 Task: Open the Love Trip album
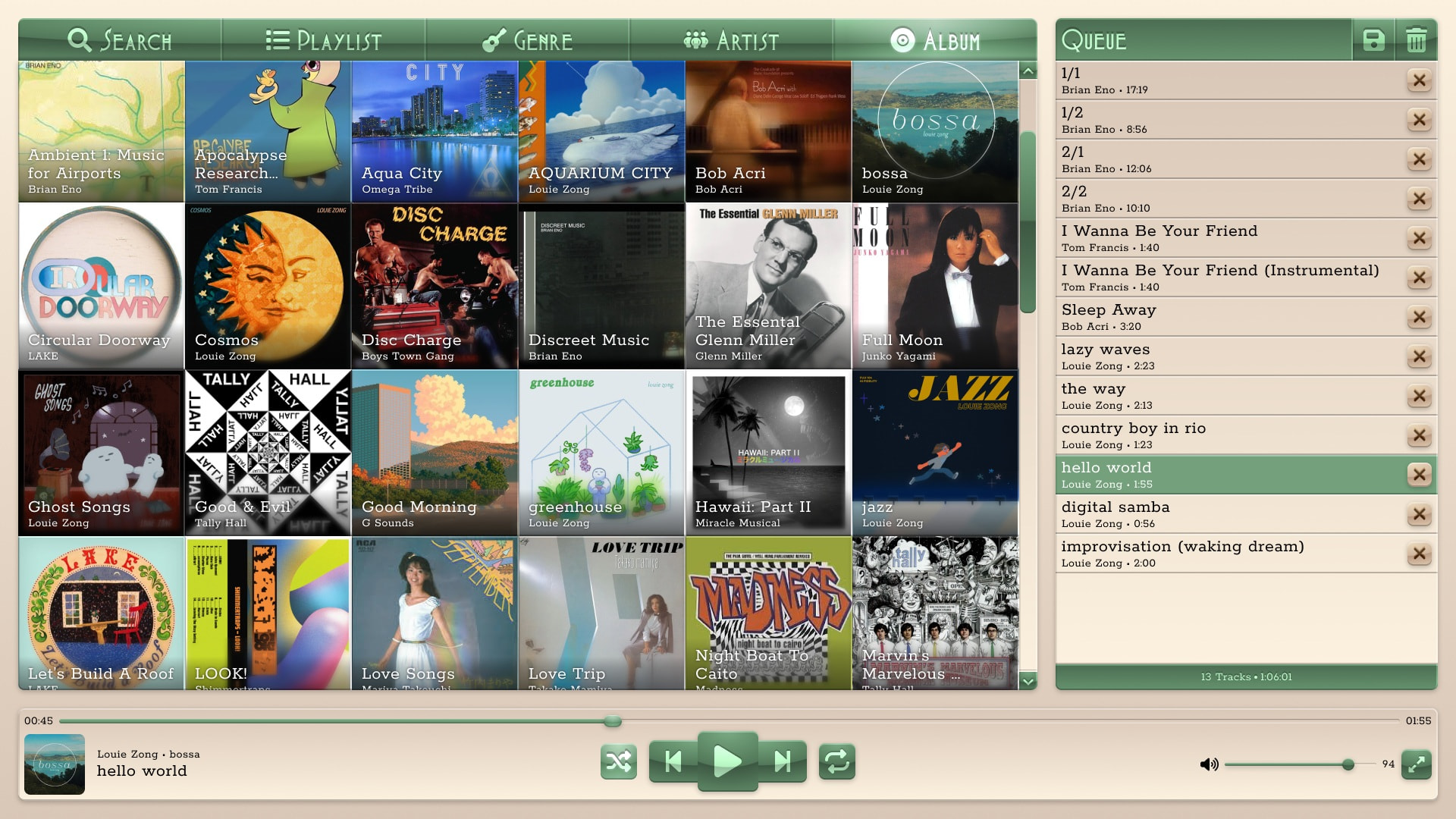tap(602, 613)
